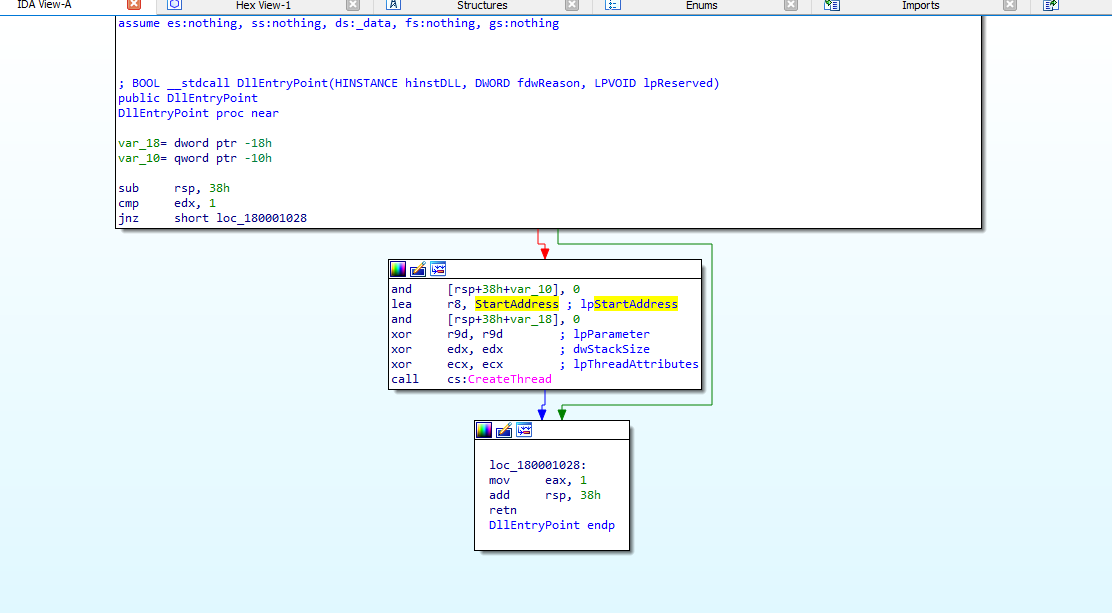The height and width of the screenshot is (613, 1112).
Task: Open the Structures tab
Action: pos(482,5)
